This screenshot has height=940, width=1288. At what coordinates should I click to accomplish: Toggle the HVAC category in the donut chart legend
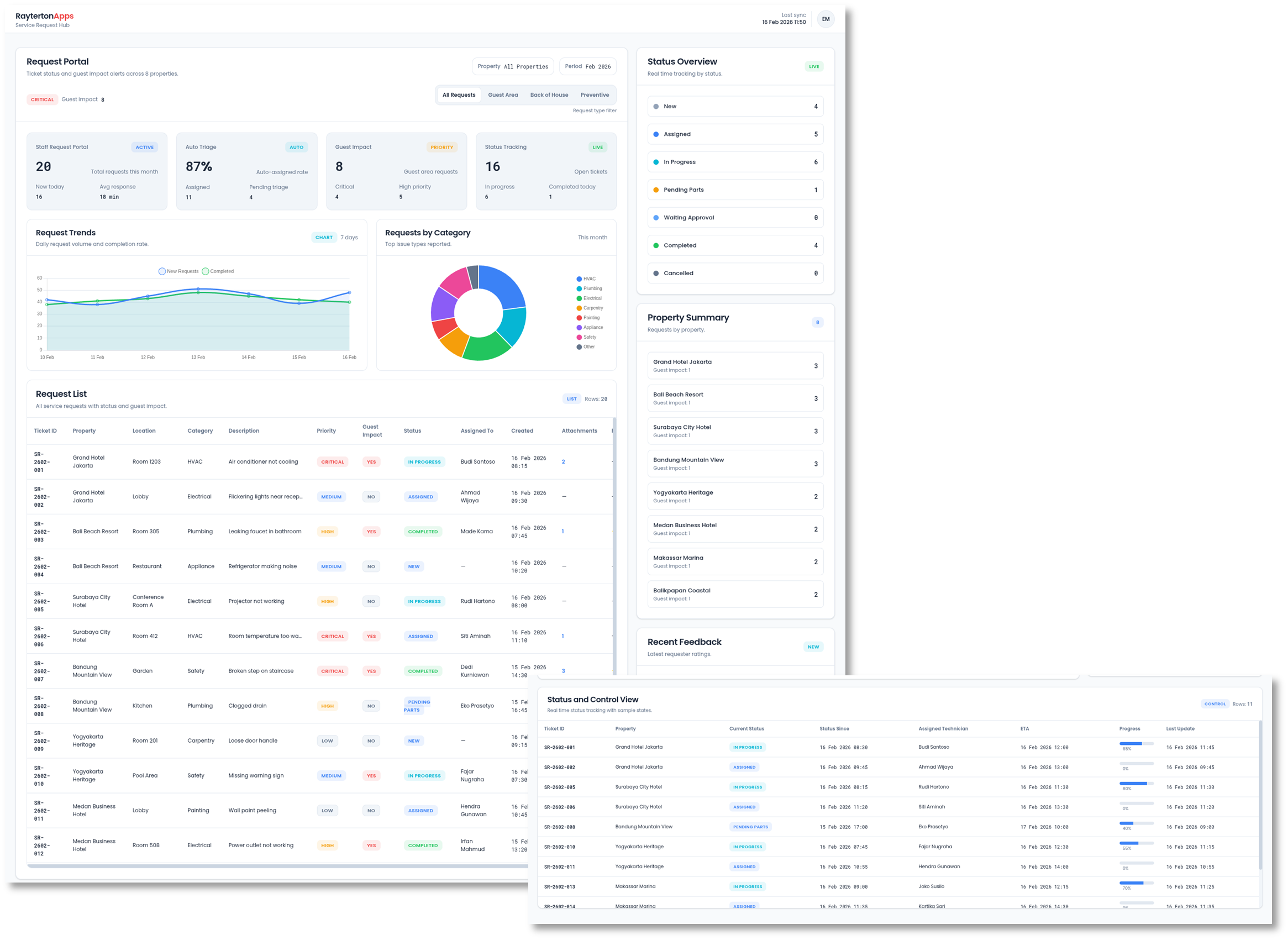587,279
